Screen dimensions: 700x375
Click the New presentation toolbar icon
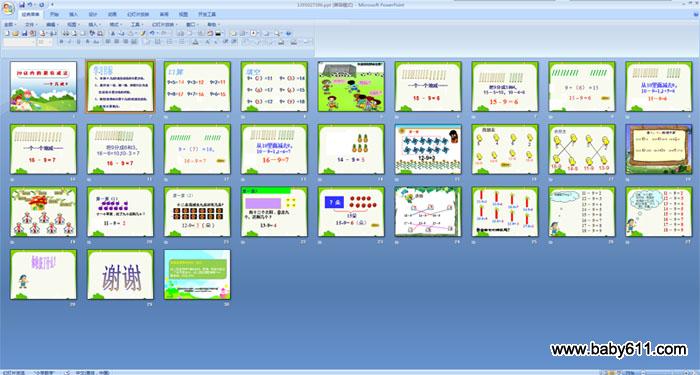(x=7, y=33)
